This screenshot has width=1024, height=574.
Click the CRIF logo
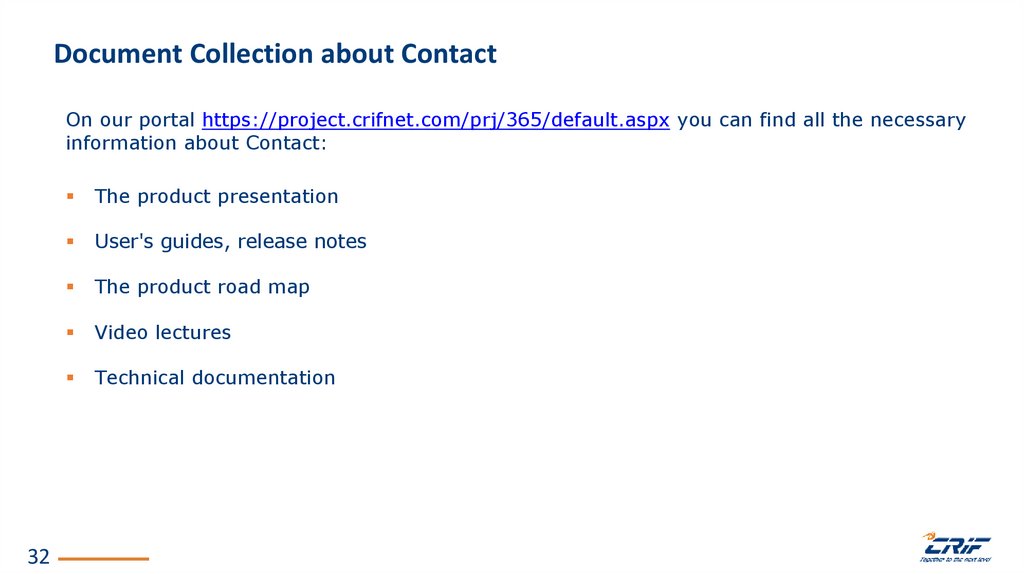pyautogui.click(x=956, y=544)
